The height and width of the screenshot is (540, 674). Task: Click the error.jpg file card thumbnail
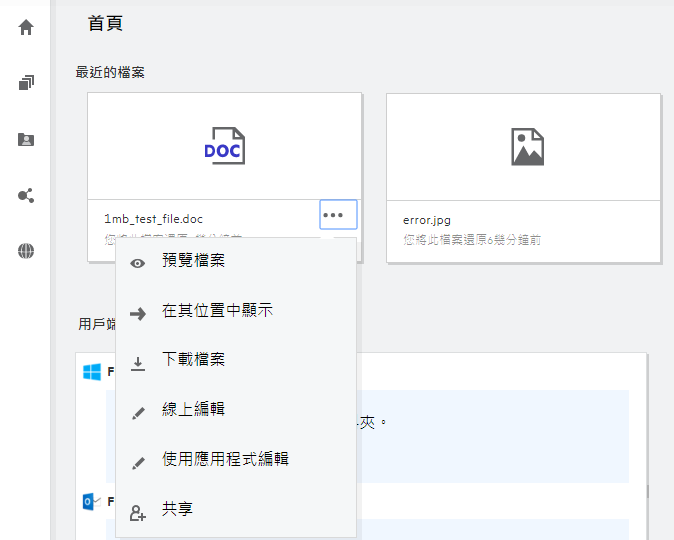(x=523, y=147)
